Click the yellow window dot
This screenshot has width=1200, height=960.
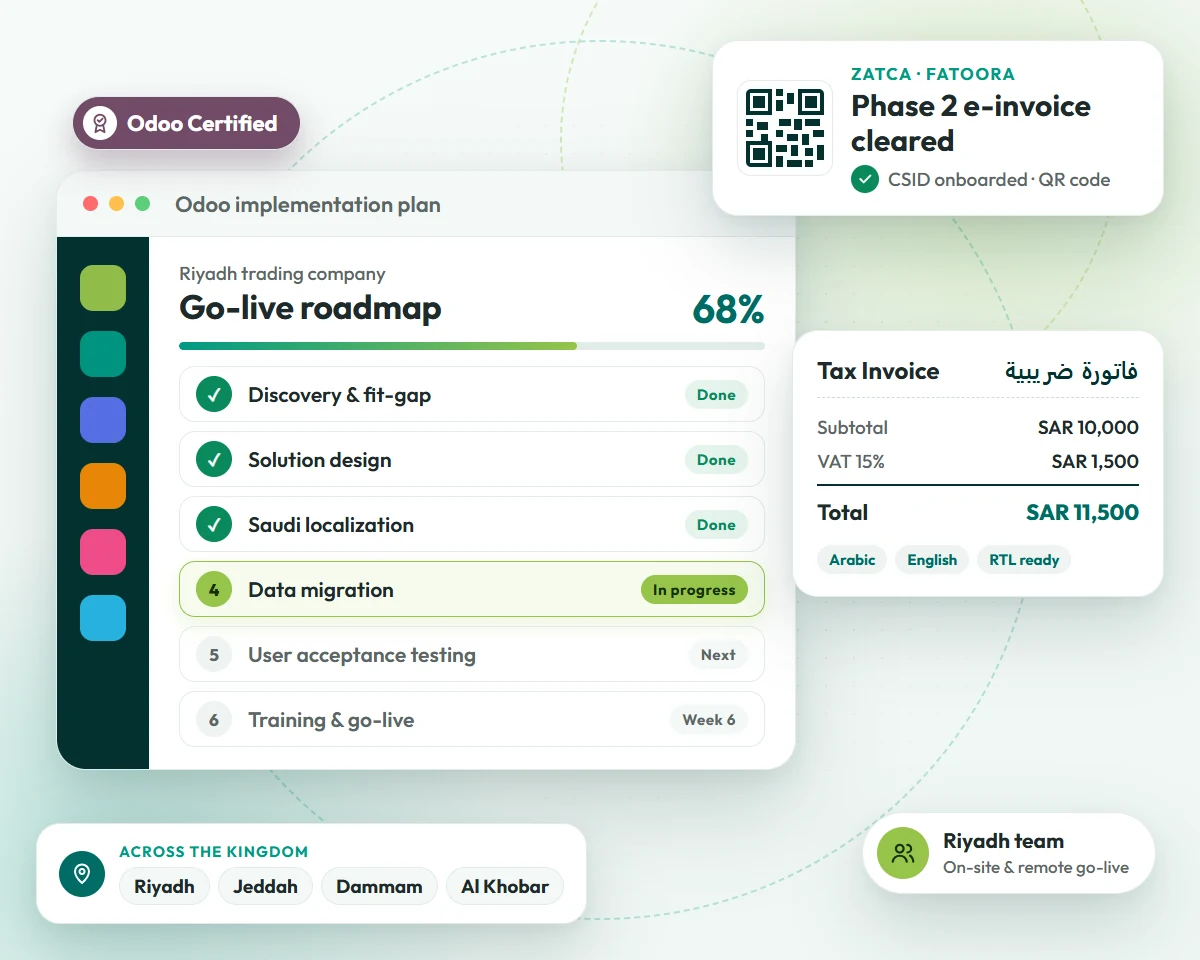116,204
